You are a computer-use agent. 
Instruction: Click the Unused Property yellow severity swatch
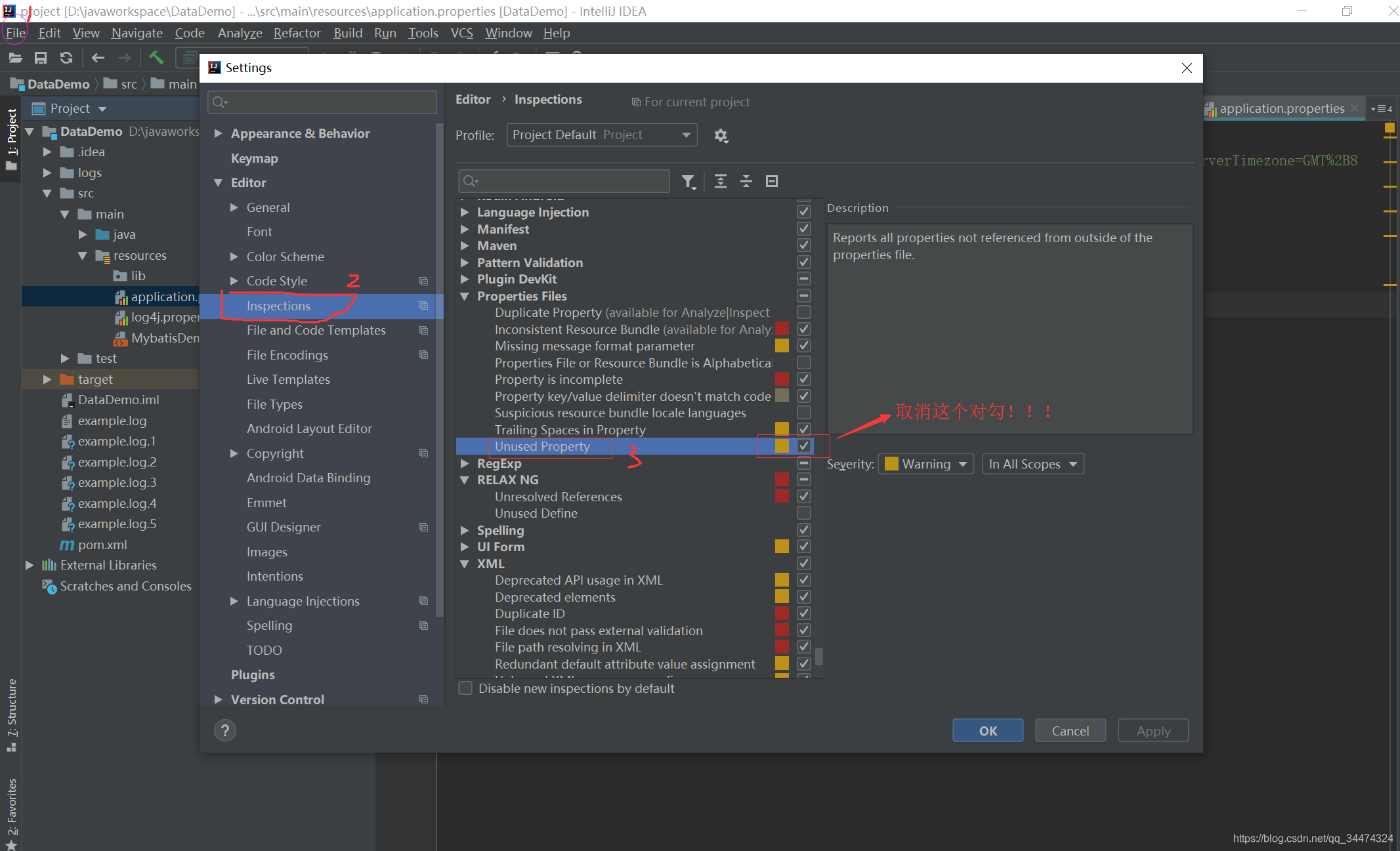[x=782, y=446]
